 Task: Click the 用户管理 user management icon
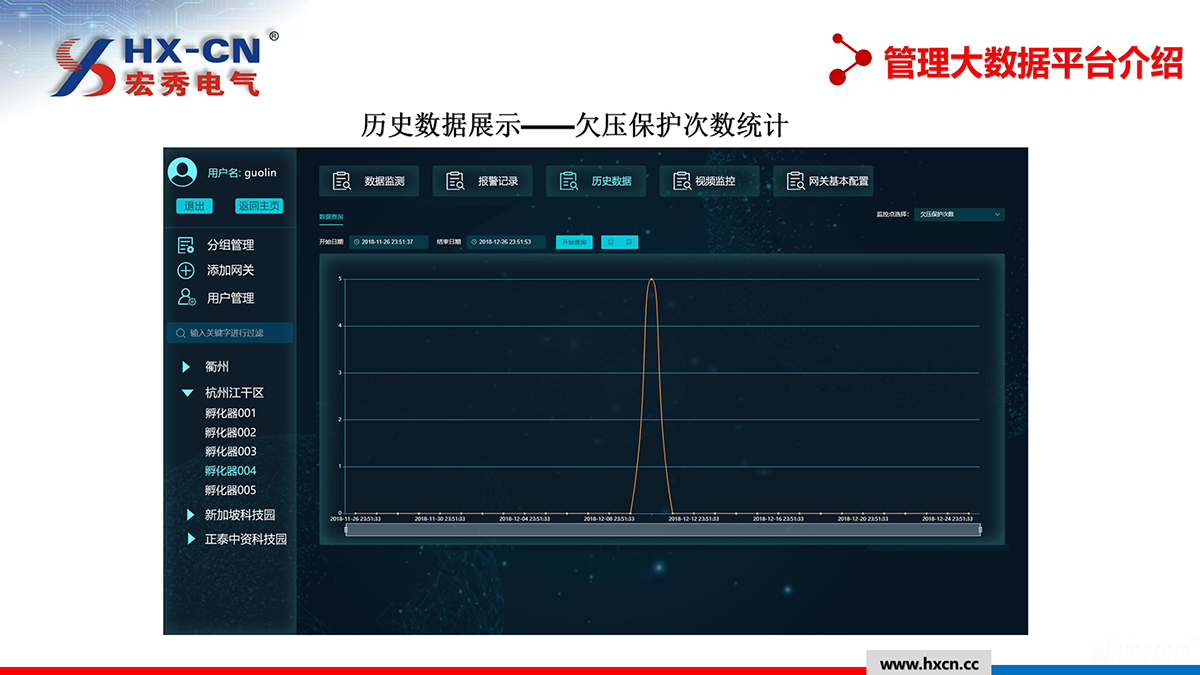click(186, 297)
